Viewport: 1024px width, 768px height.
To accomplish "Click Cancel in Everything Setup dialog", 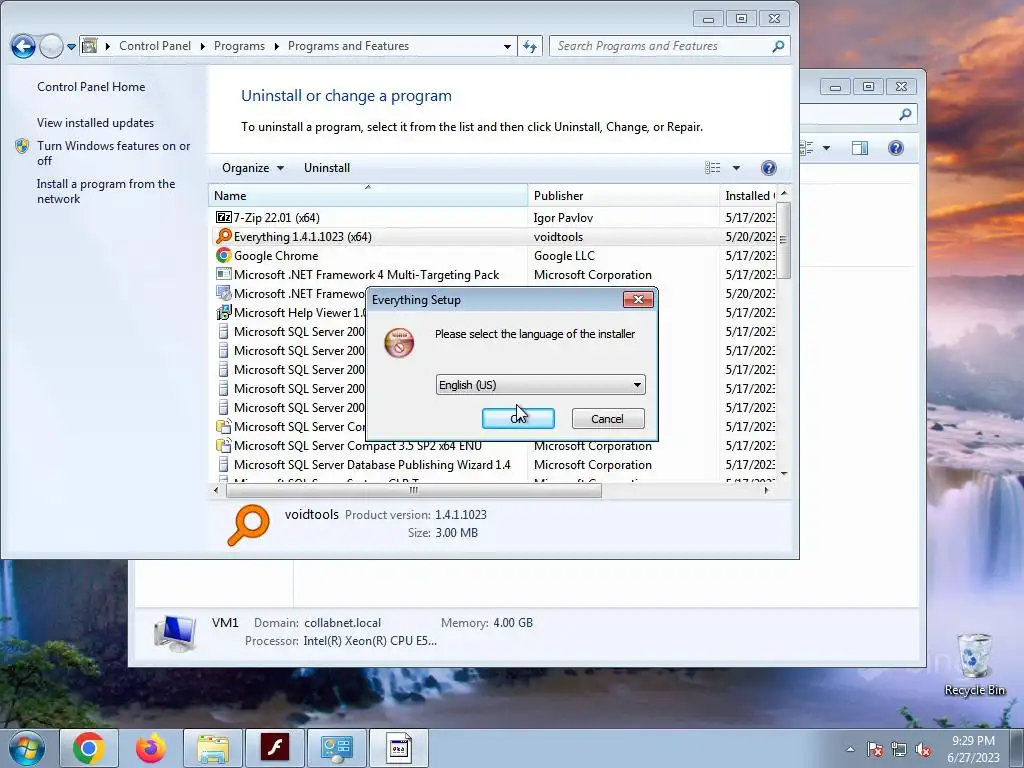I will point(608,419).
